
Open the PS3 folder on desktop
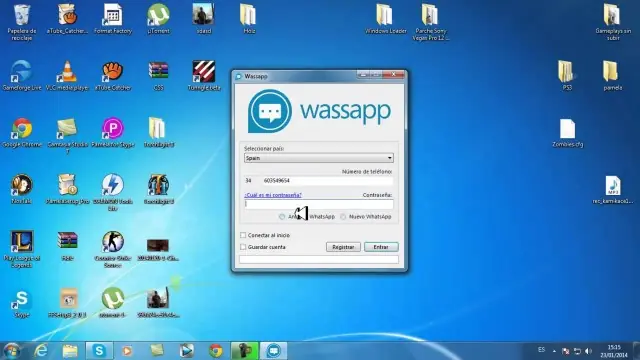[567, 75]
